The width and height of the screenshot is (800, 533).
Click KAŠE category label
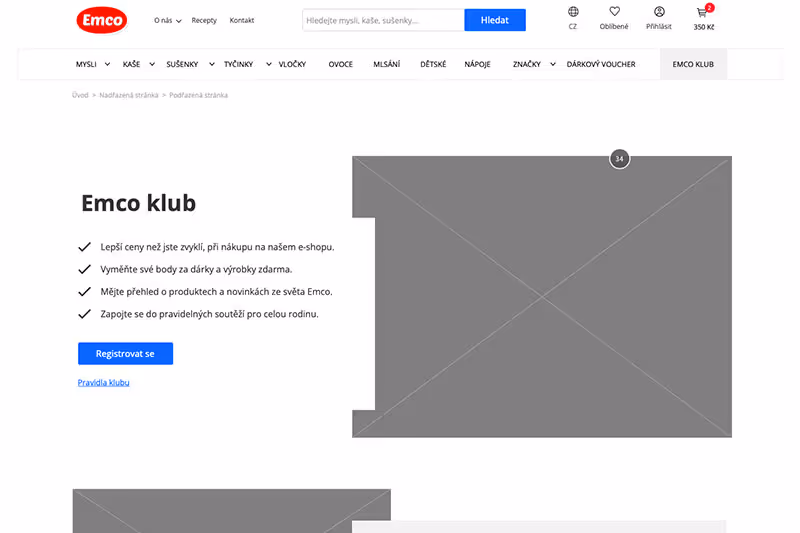click(132, 64)
